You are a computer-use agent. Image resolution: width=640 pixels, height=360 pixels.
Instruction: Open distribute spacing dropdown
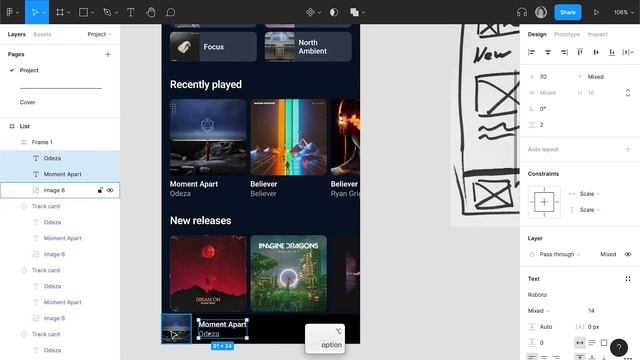pyautogui.click(x=628, y=52)
